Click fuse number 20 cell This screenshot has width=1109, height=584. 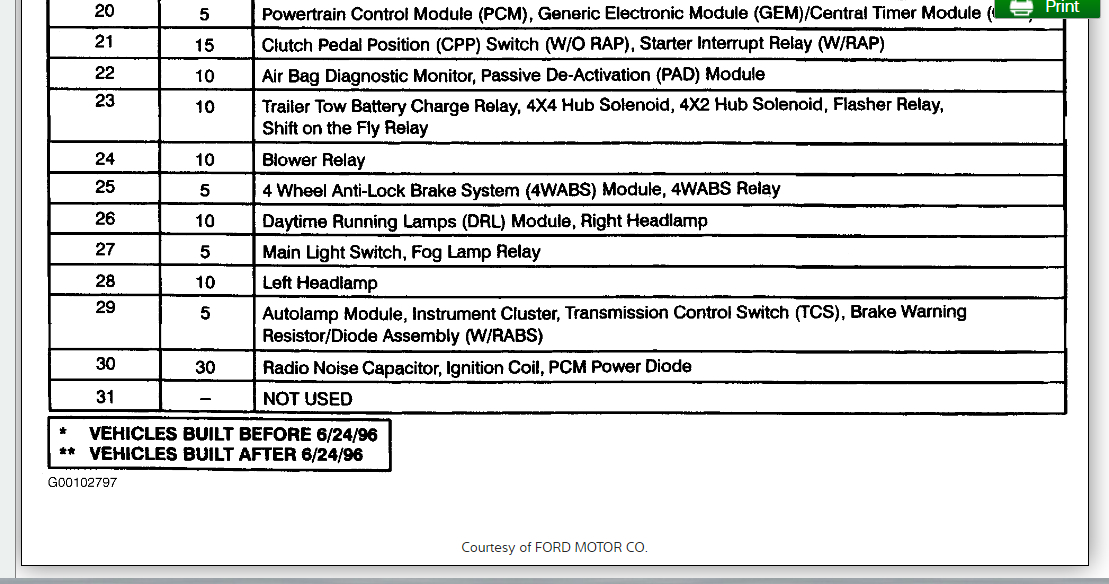[105, 11]
